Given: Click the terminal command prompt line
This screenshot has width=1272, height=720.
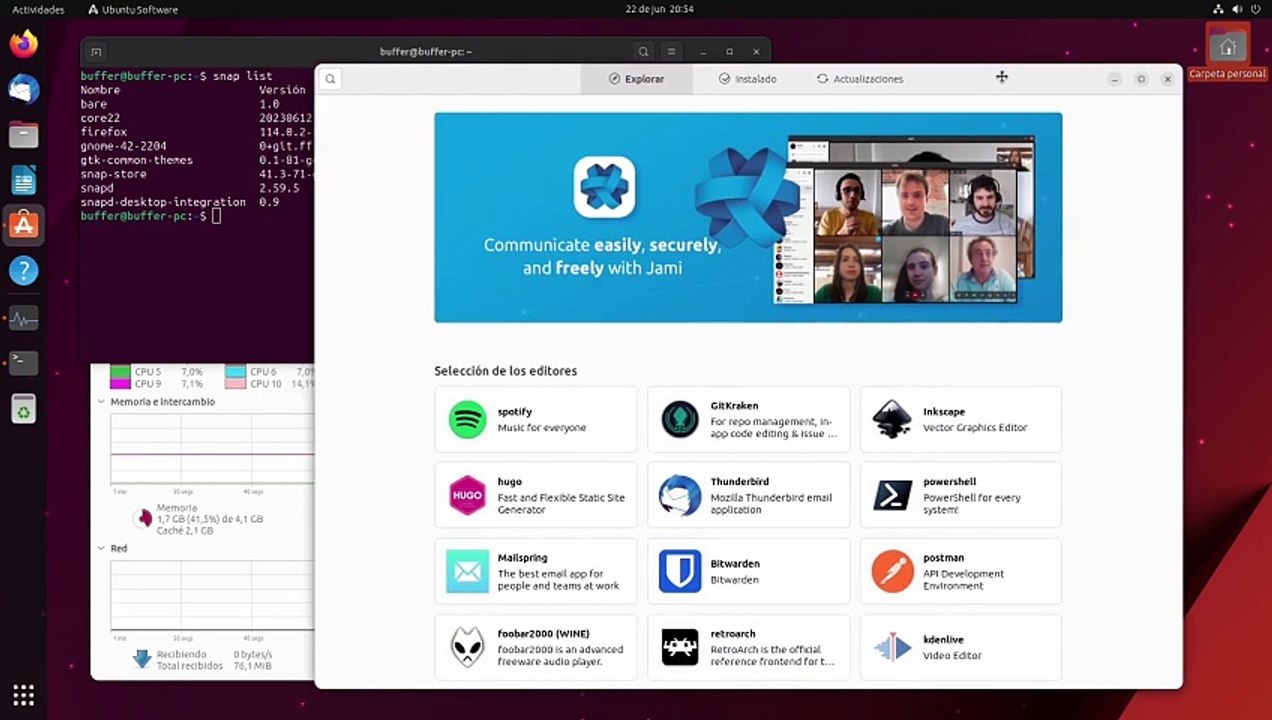Looking at the screenshot, I should tap(150, 216).
